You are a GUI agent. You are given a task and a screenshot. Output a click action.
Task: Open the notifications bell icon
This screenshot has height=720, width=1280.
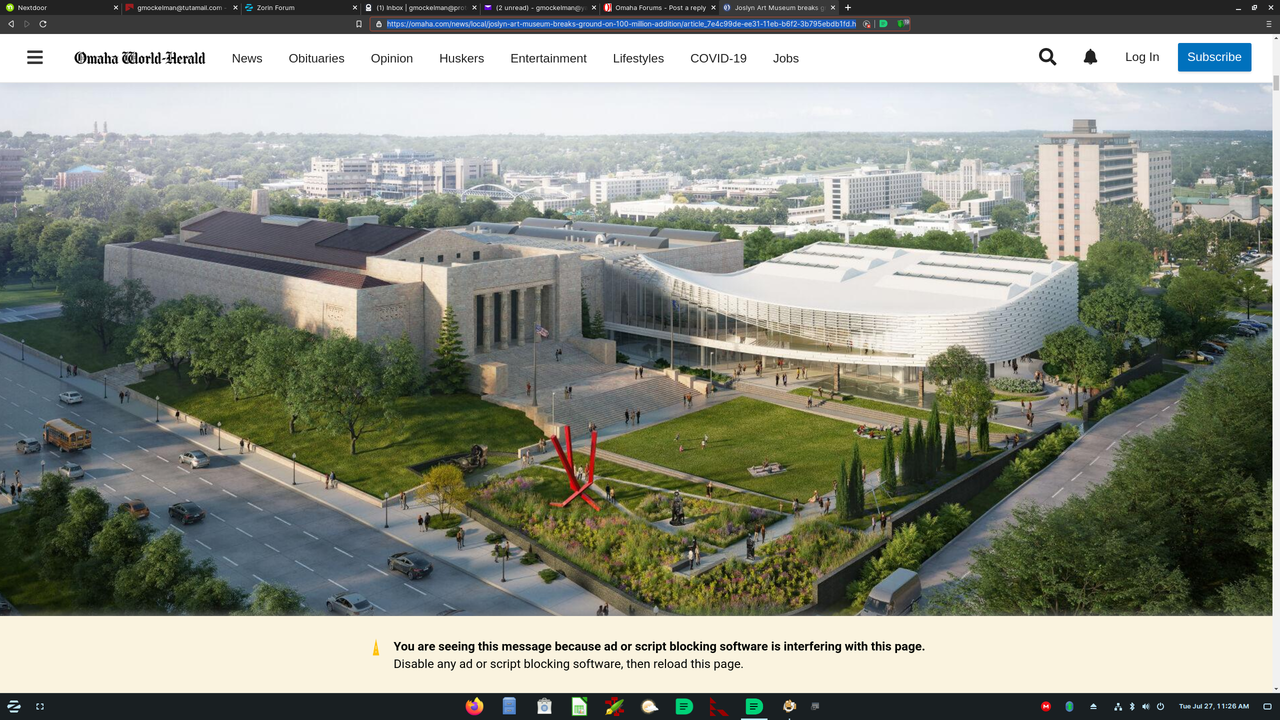coord(1090,57)
